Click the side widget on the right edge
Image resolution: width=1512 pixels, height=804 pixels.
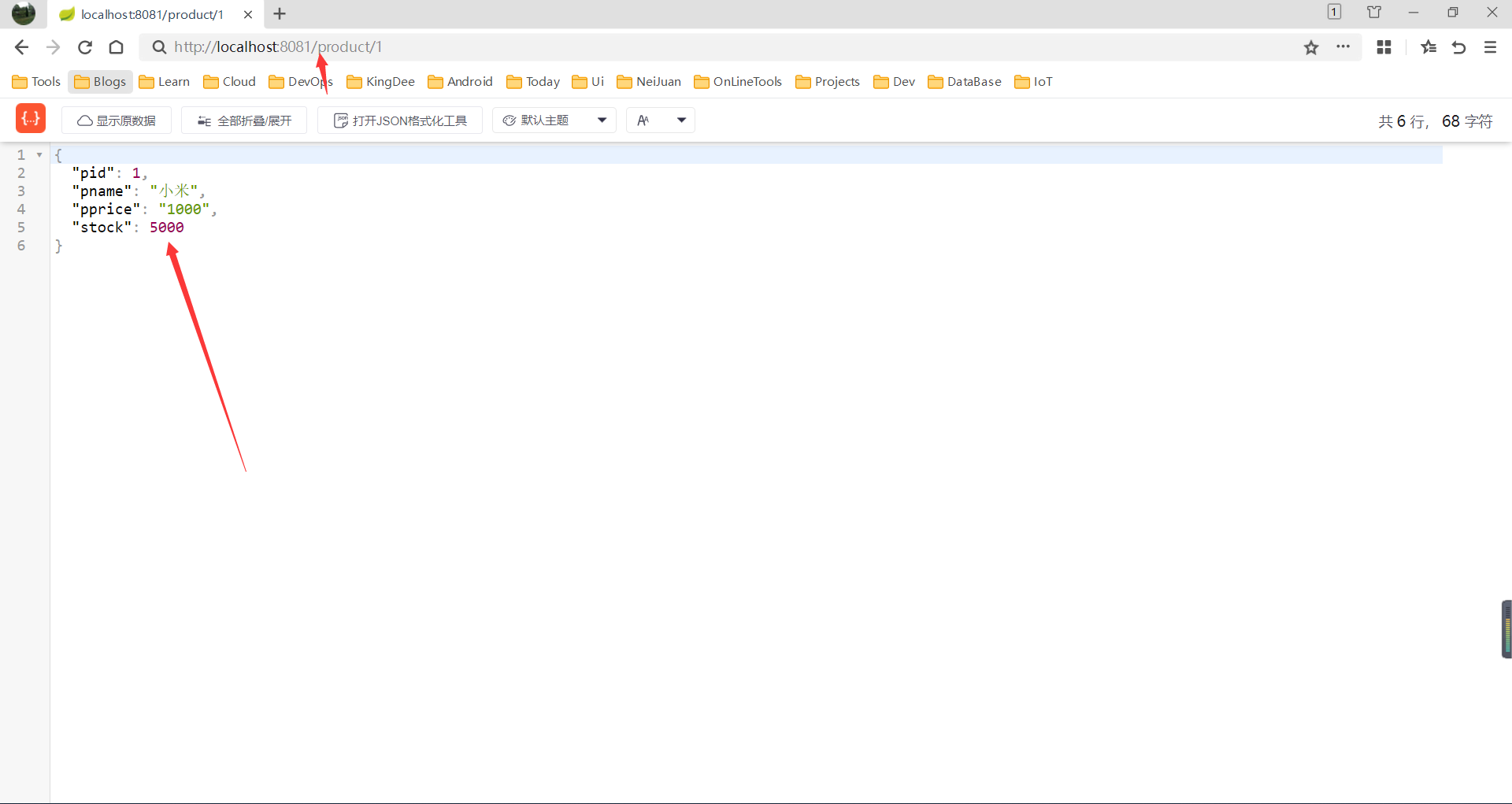coord(1506,629)
